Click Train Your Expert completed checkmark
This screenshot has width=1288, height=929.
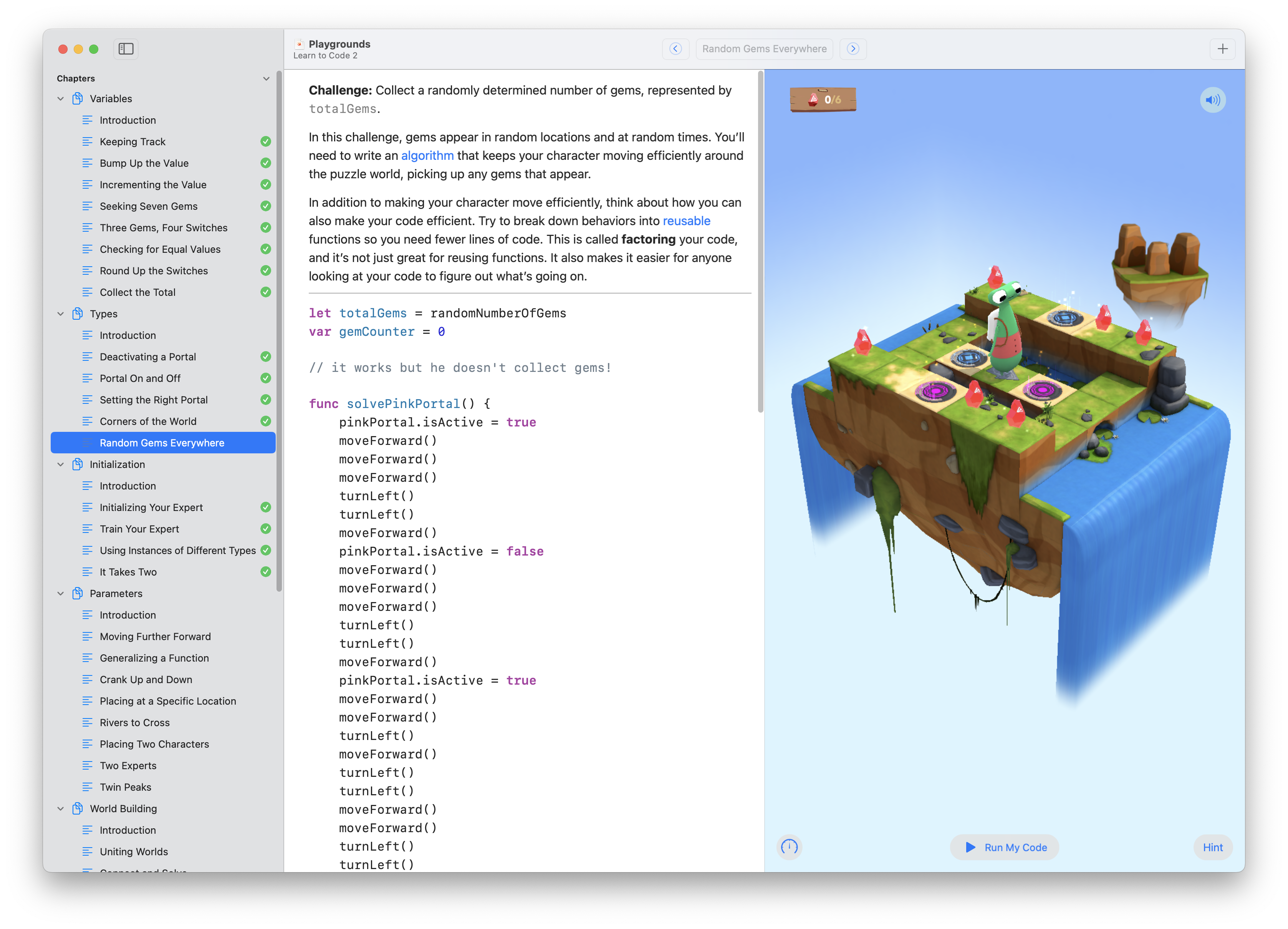pos(265,528)
